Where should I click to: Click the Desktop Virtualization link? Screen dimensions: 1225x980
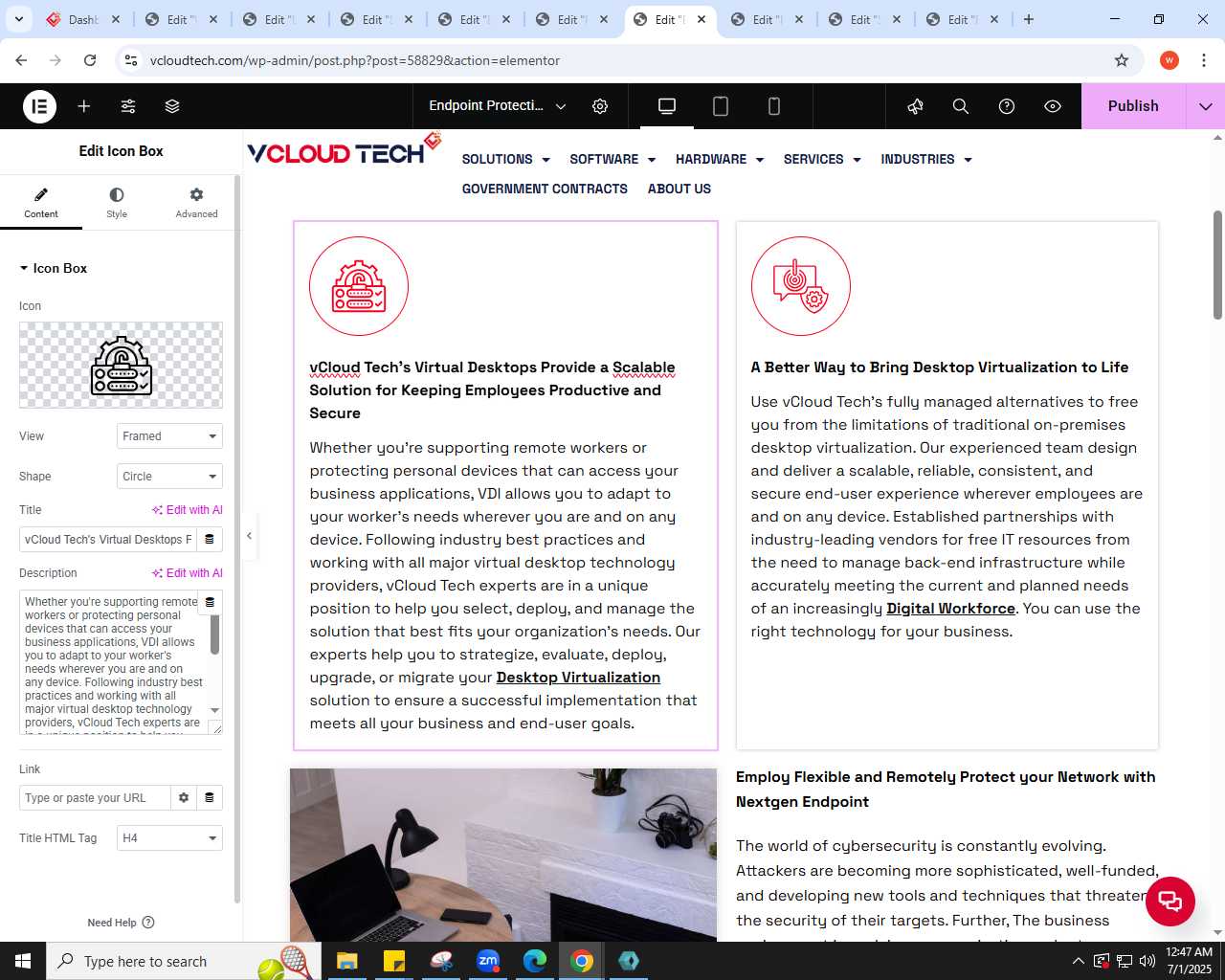pyautogui.click(x=578, y=678)
